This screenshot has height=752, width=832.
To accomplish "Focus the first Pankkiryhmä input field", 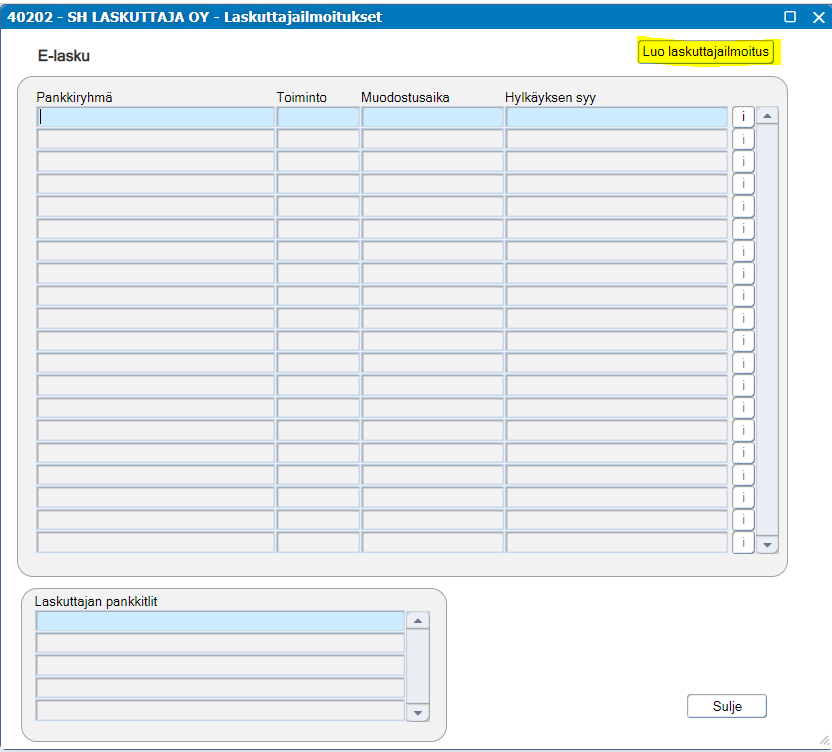I will [x=155, y=117].
